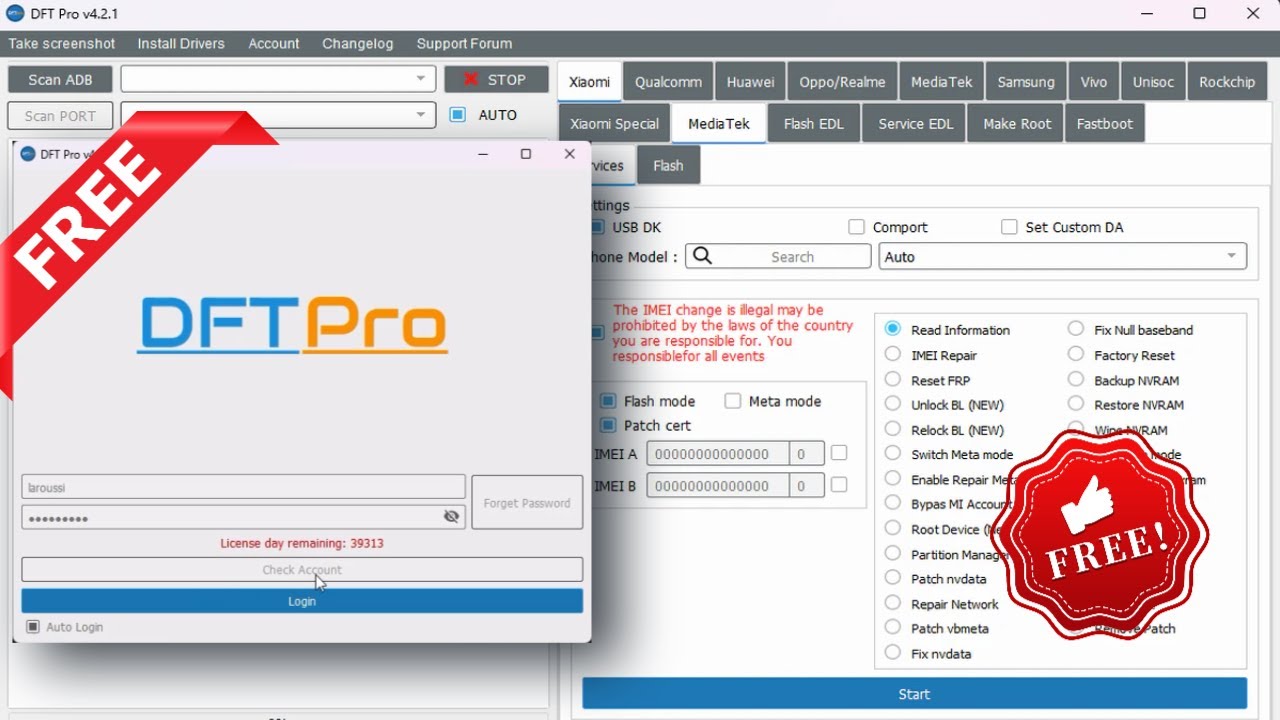This screenshot has width=1280, height=720.
Task: Toggle Patch cert checkbox
Action: [x=608, y=425]
